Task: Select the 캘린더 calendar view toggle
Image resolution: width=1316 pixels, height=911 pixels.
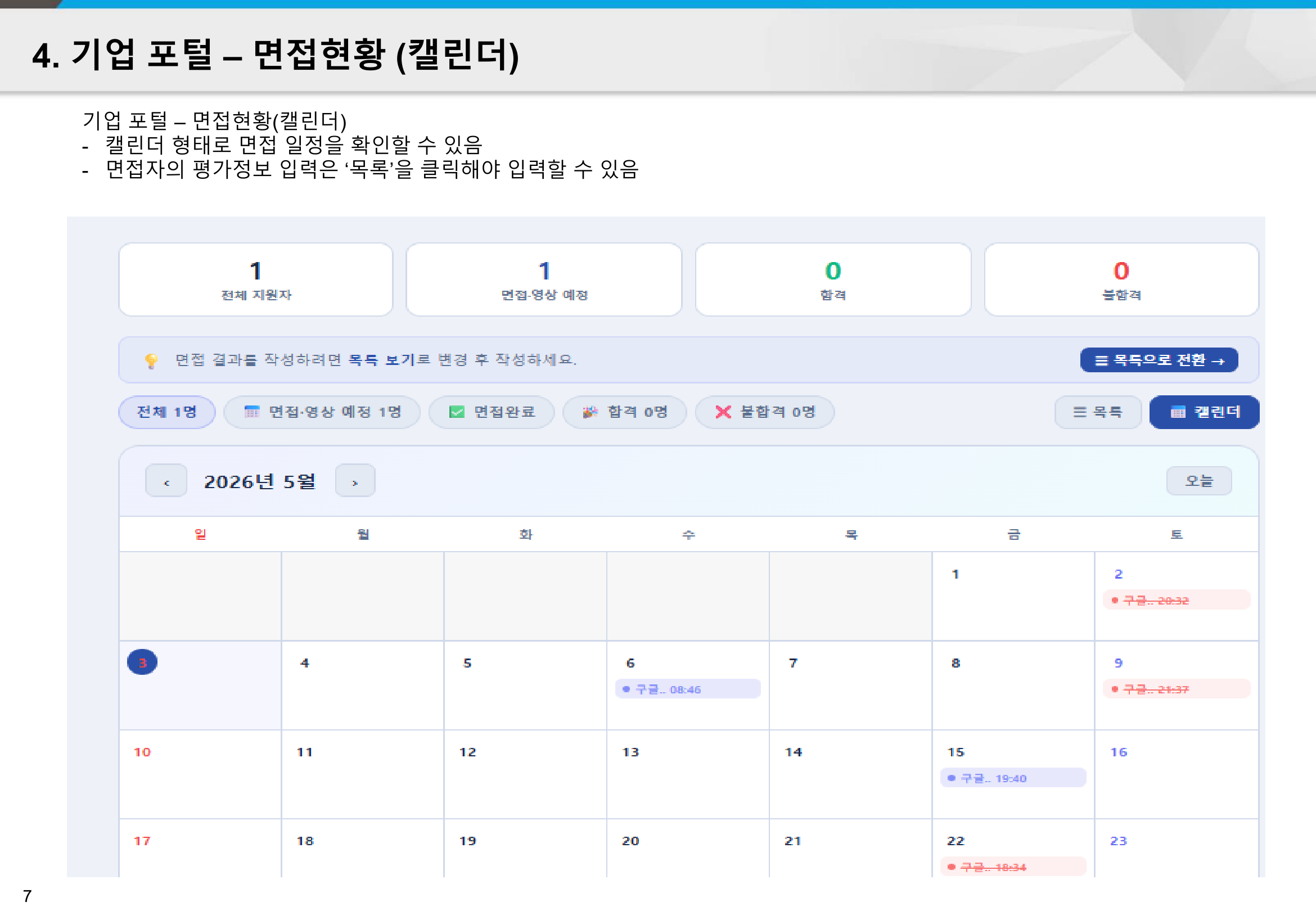Action: [1204, 412]
